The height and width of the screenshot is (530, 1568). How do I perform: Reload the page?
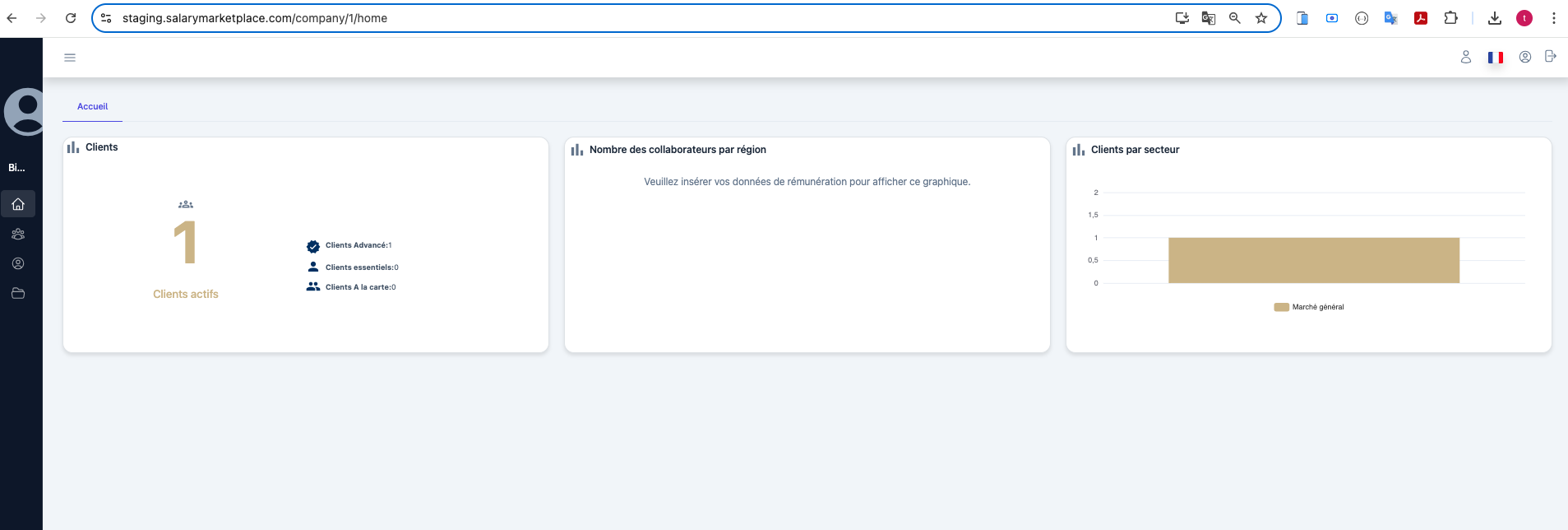(x=71, y=18)
